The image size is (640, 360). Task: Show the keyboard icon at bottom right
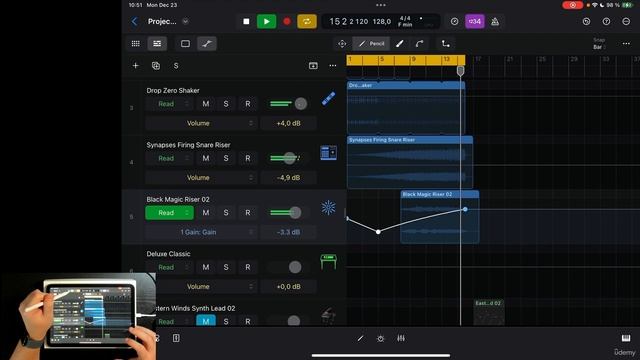(x=626, y=338)
